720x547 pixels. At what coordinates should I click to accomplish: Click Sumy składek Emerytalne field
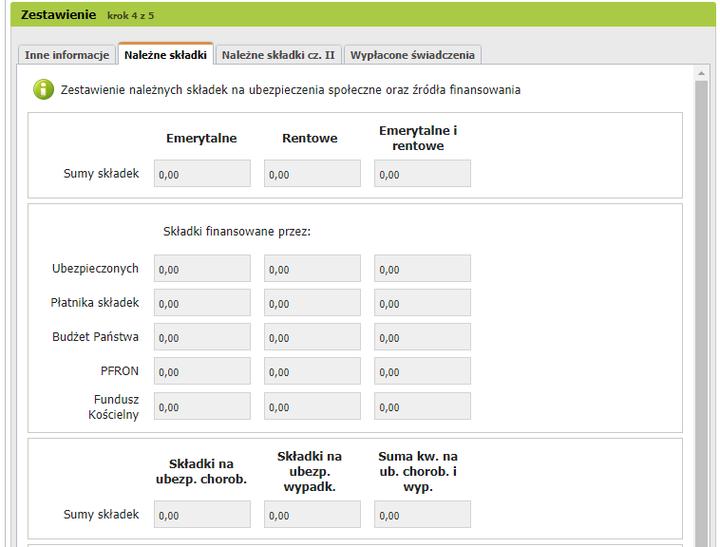tap(202, 174)
